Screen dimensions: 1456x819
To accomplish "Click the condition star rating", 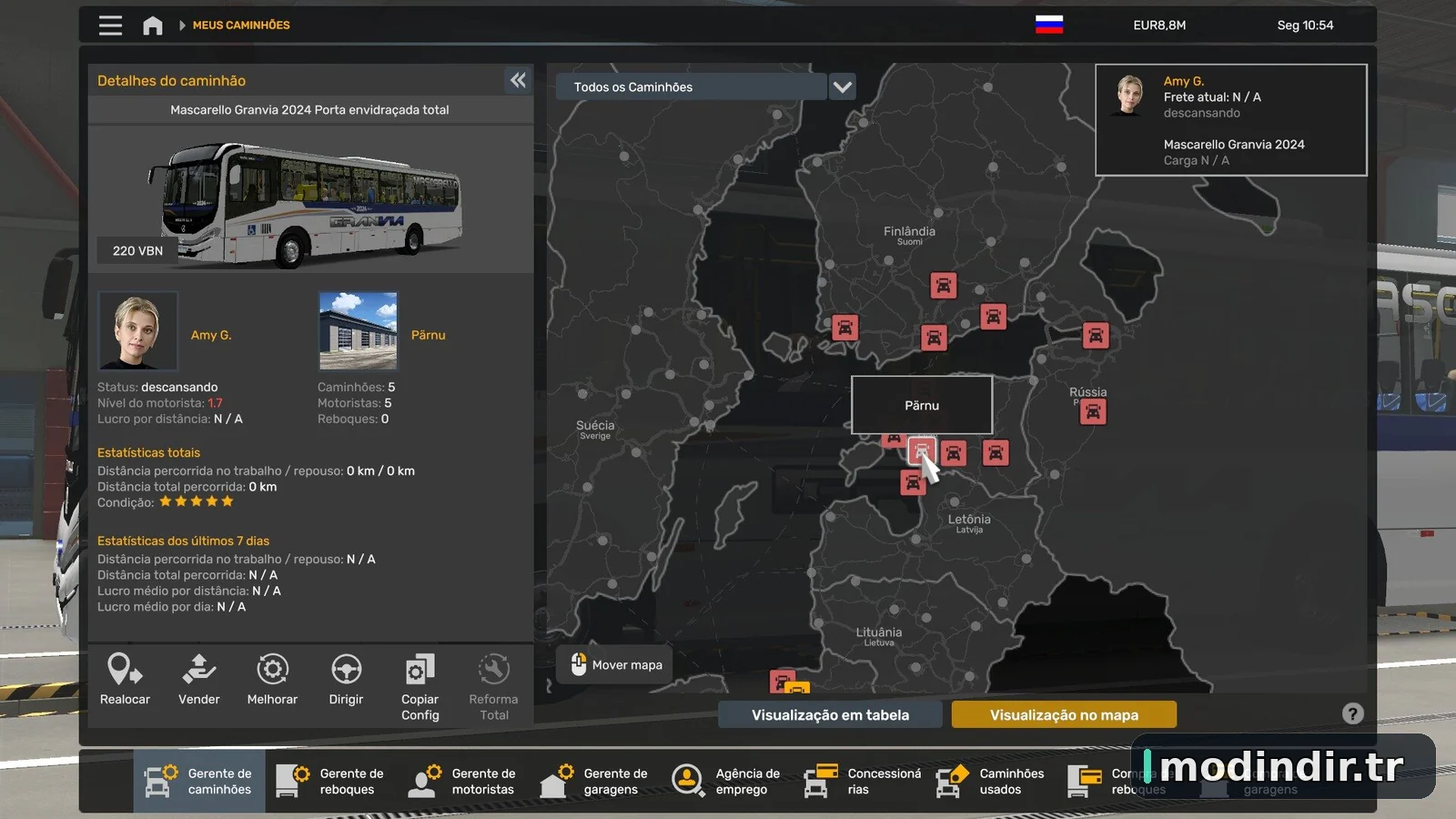I will (197, 501).
